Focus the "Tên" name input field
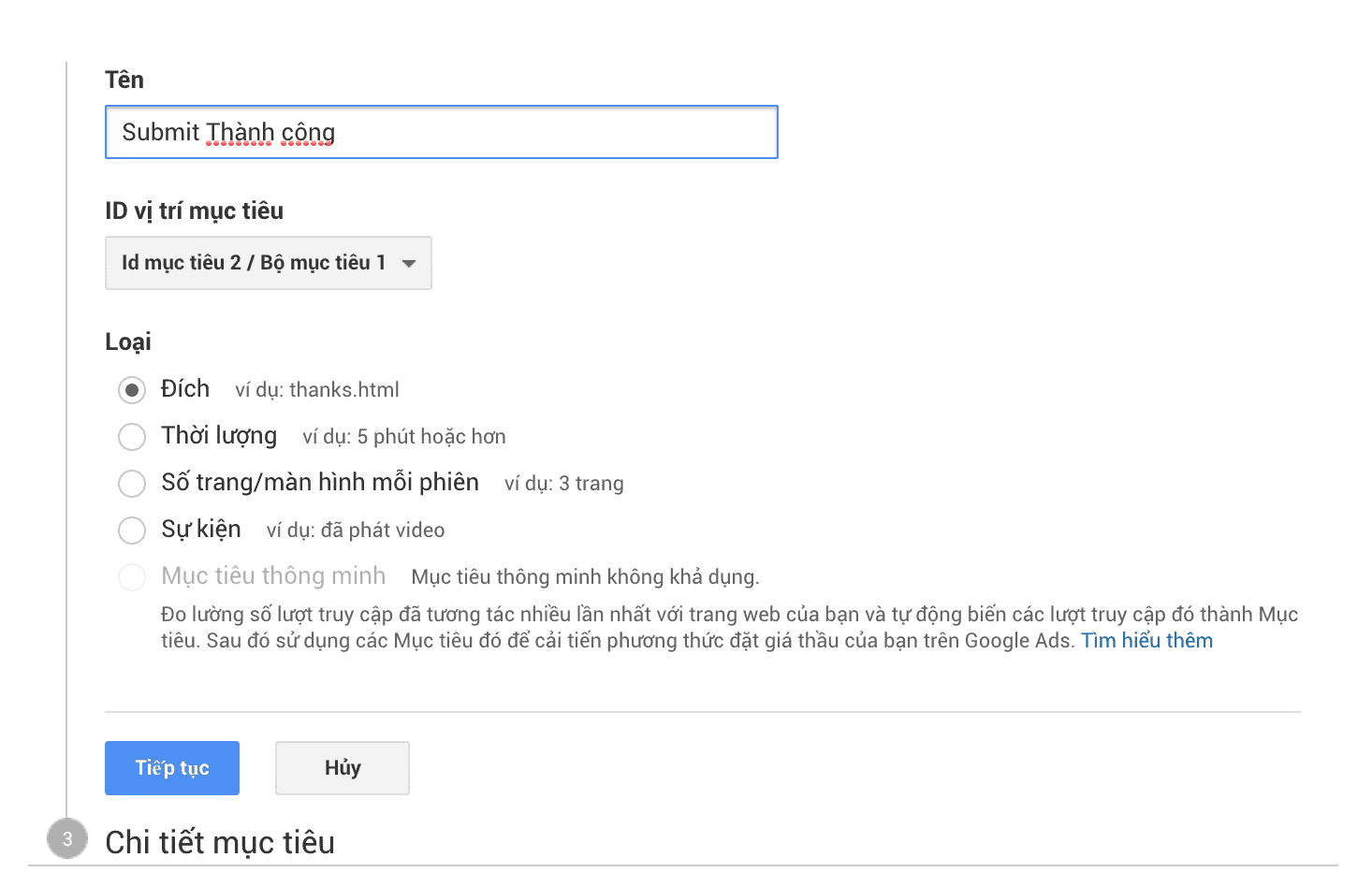The image size is (1372, 872). tap(442, 132)
